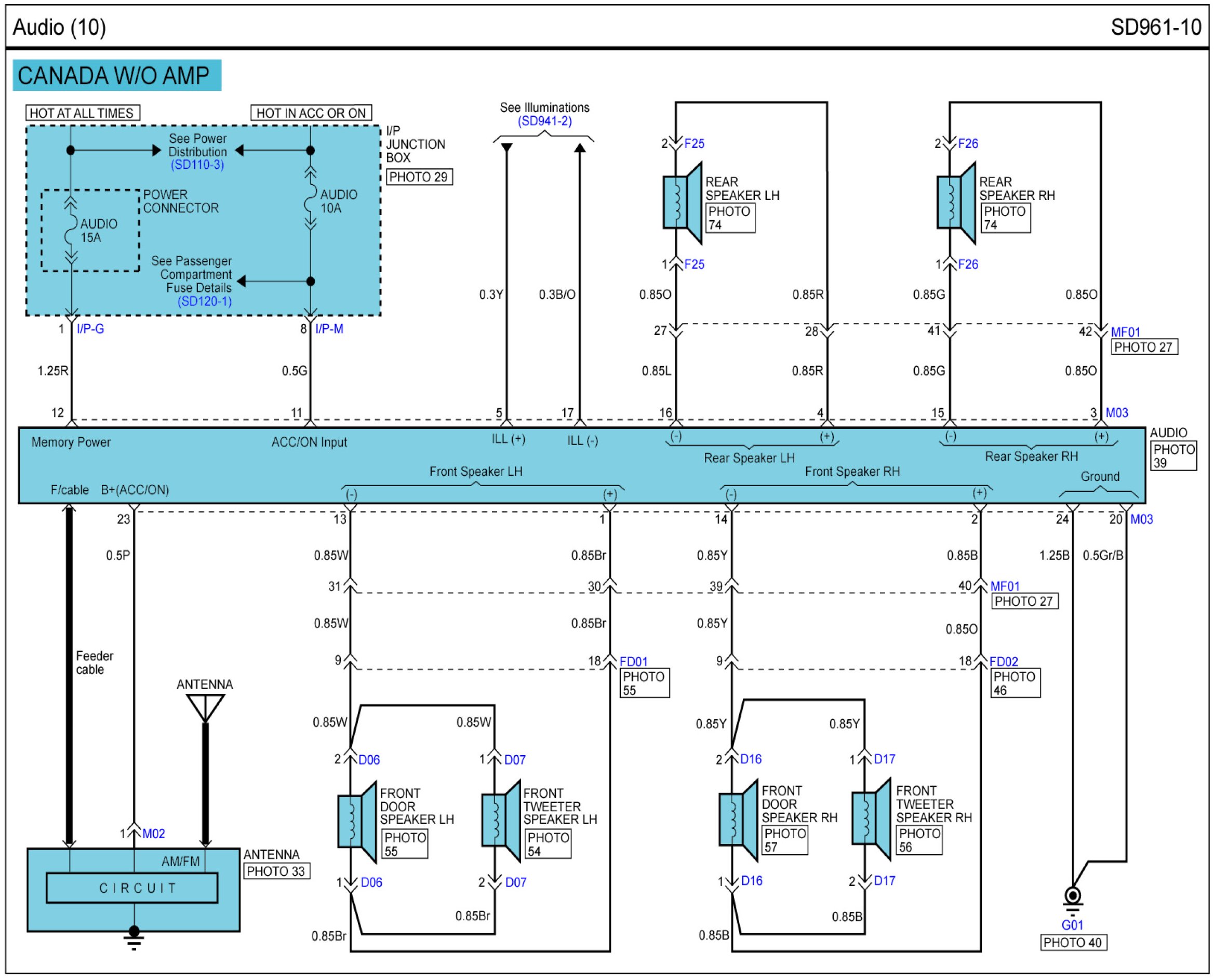Click the FD01 connector label
Viewport: 1214px width, 980px height.
[x=634, y=662]
